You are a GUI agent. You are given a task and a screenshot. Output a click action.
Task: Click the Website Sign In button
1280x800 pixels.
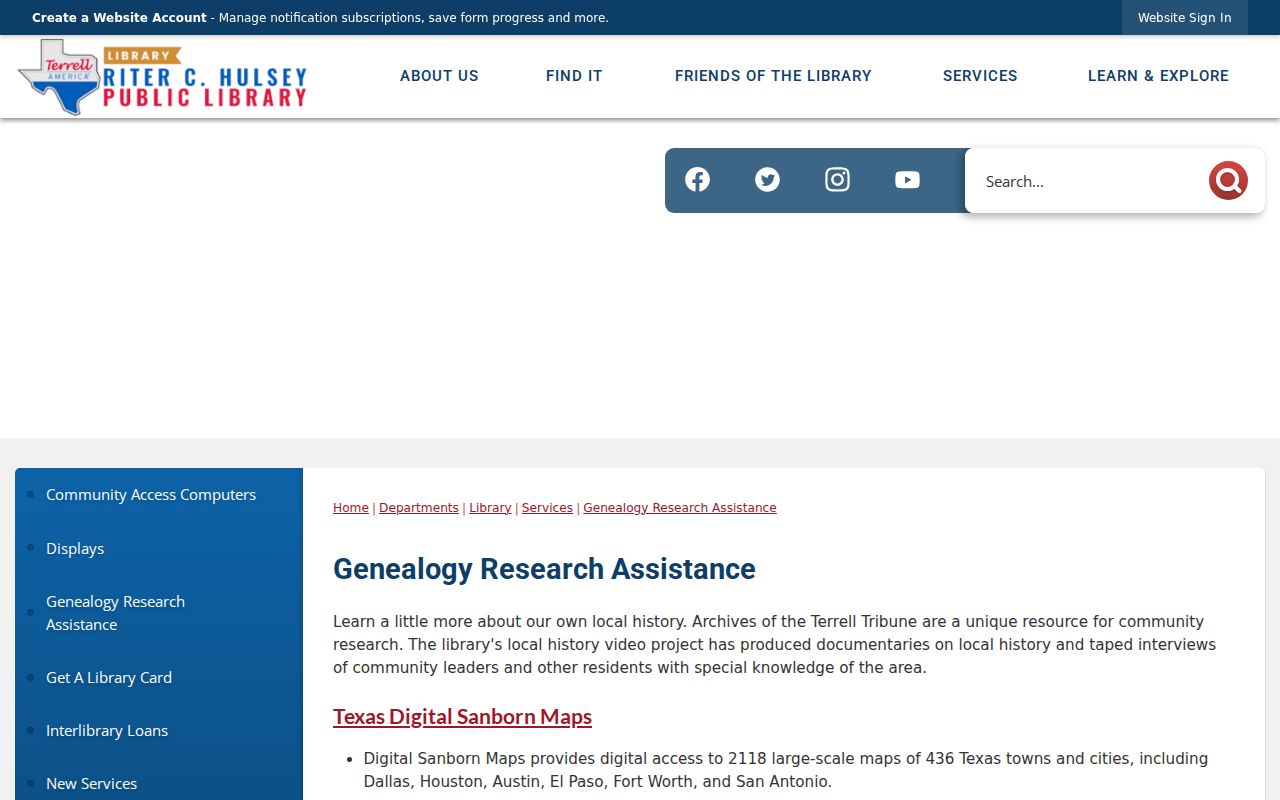point(1184,18)
